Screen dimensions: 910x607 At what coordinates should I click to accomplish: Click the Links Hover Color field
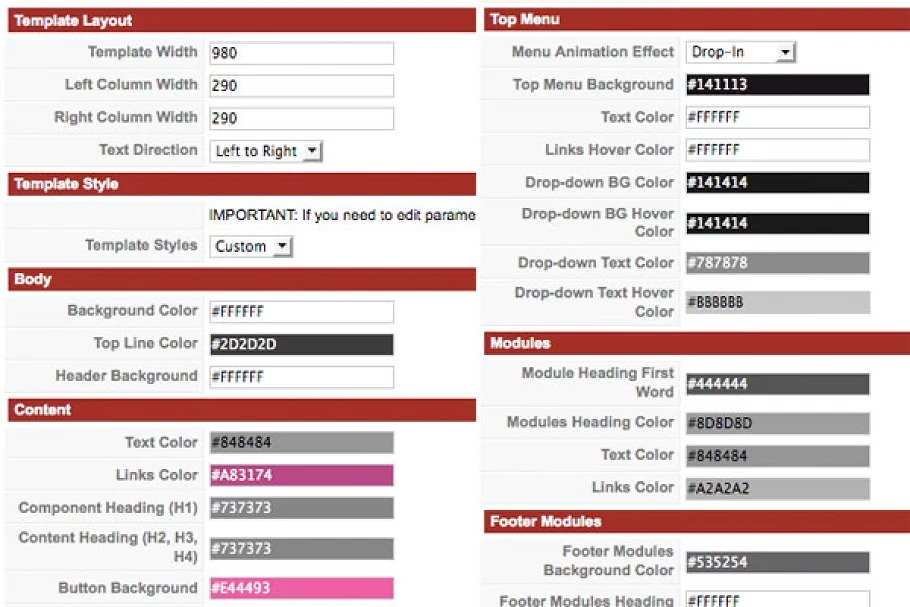click(x=777, y=150)
